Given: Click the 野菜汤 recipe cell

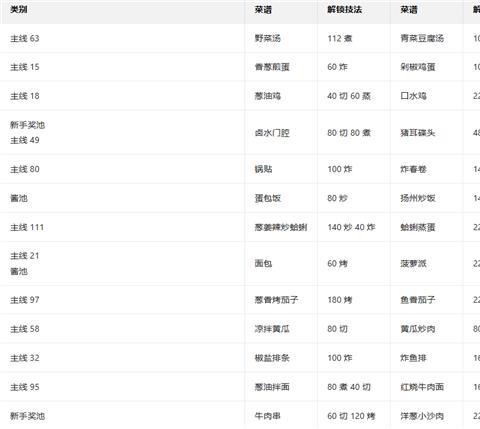Looking at the screenshot, I should (281, 38).
